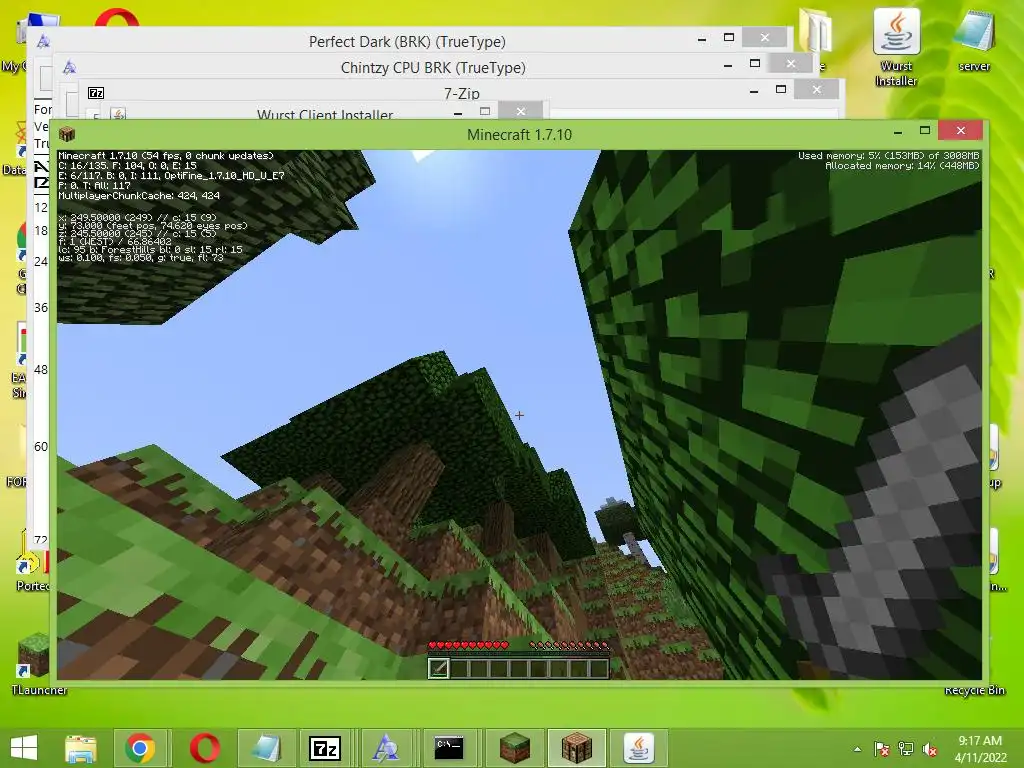Maximize the 7-Zip window

pos(781,89)
